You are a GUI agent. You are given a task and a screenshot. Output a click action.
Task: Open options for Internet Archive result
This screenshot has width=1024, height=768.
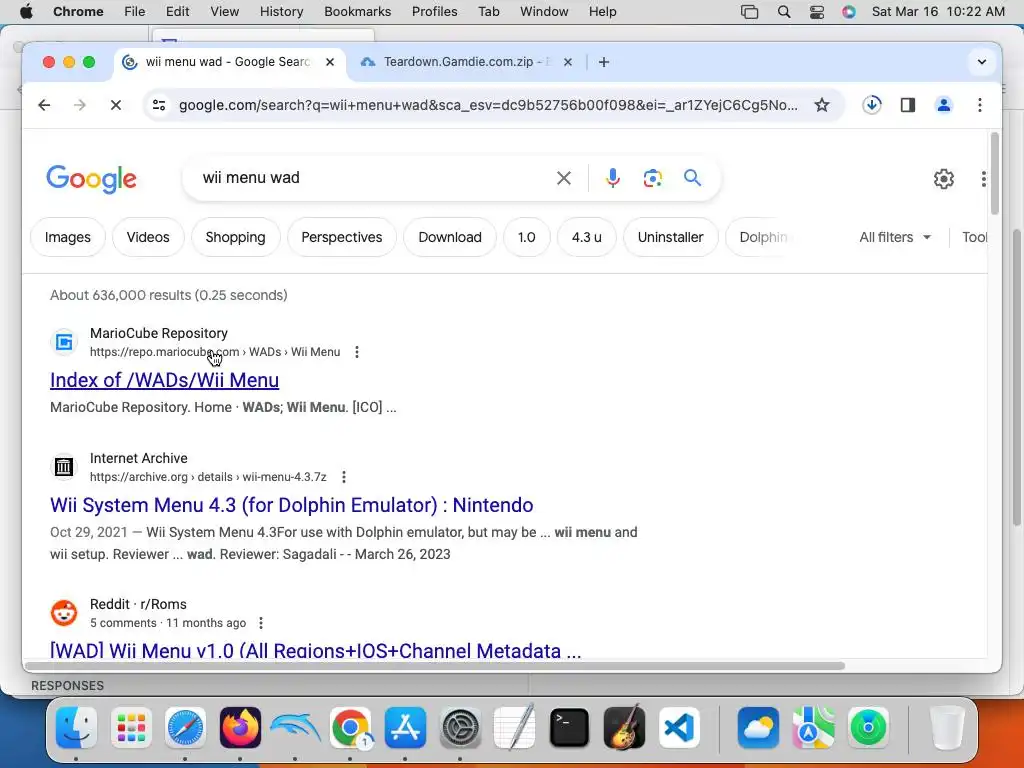[344, 477]
